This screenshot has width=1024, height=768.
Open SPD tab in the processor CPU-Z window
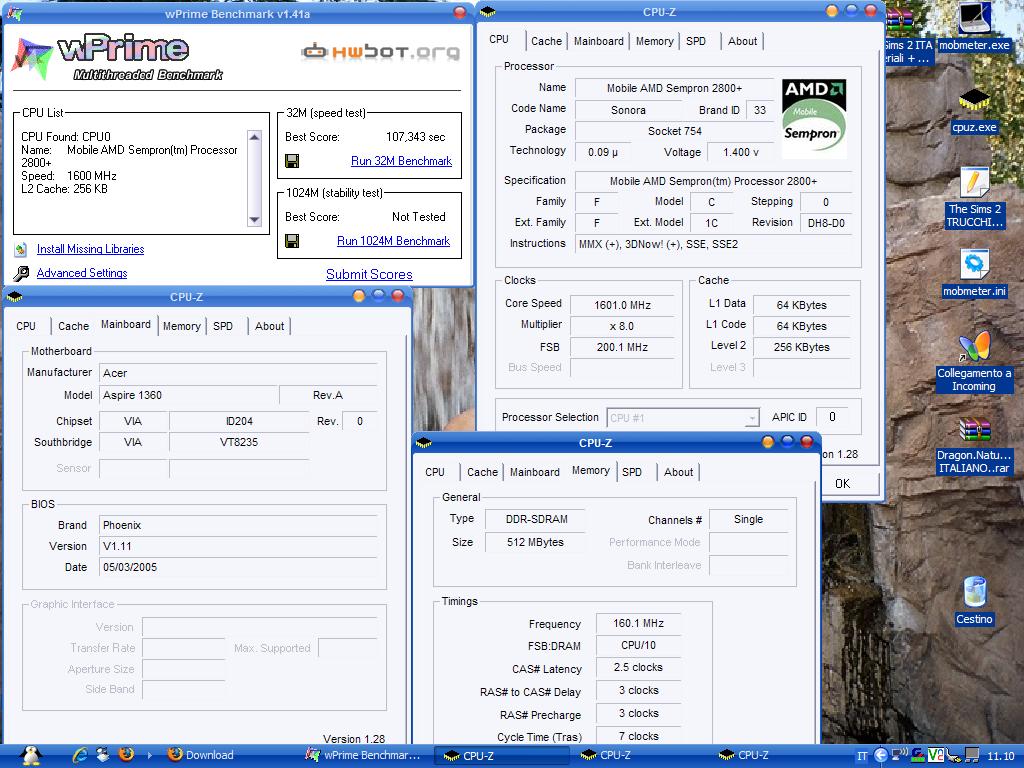(696, 41)
